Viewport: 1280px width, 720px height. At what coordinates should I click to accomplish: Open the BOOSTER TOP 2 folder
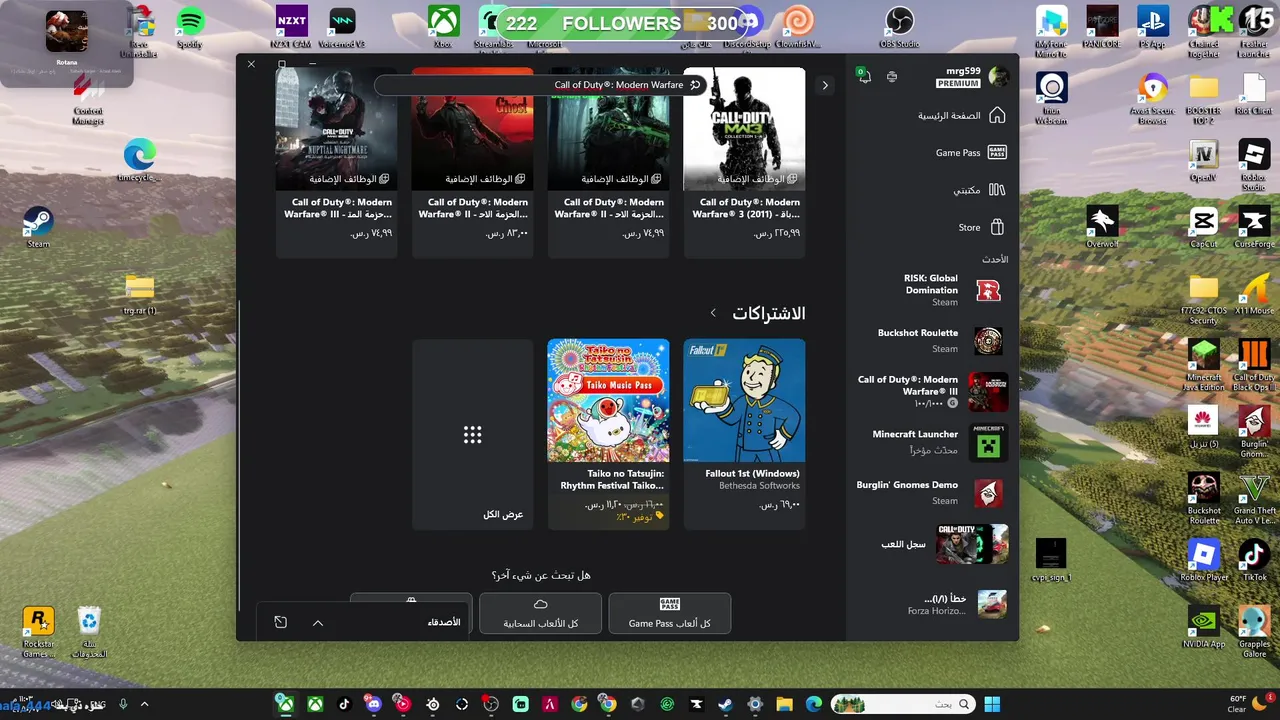1203,99
